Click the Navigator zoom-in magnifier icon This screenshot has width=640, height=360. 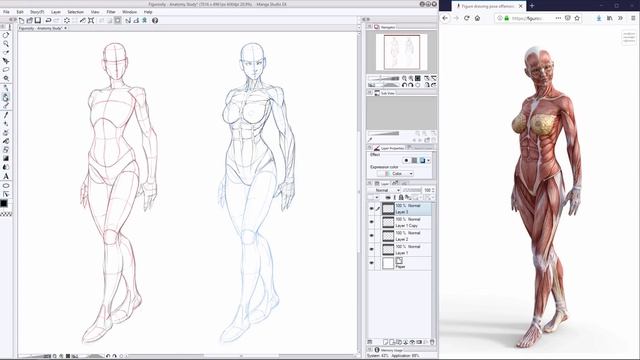point(411,78)
